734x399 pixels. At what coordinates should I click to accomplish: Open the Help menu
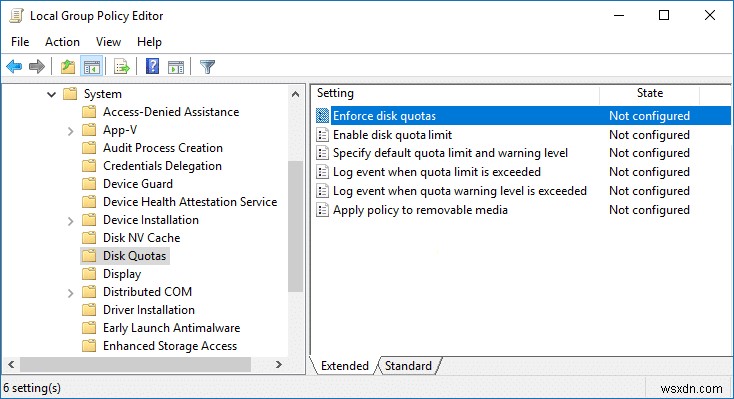pyautogui.click(x=149, y=42)
